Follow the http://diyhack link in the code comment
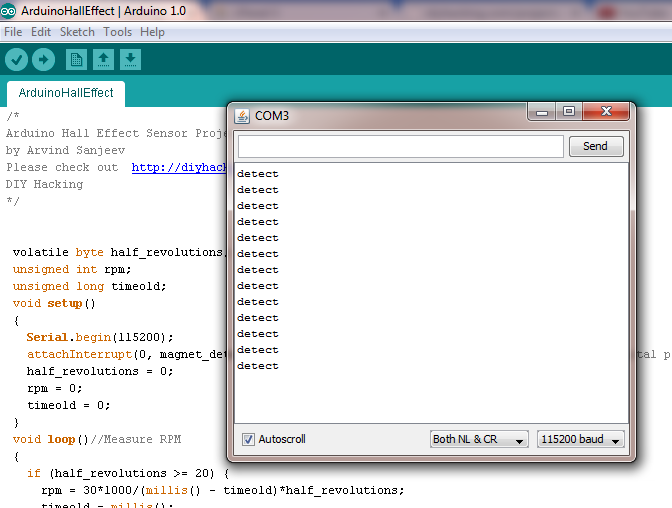The height and width of the screenshot is (508, 672). pos(179,167)
